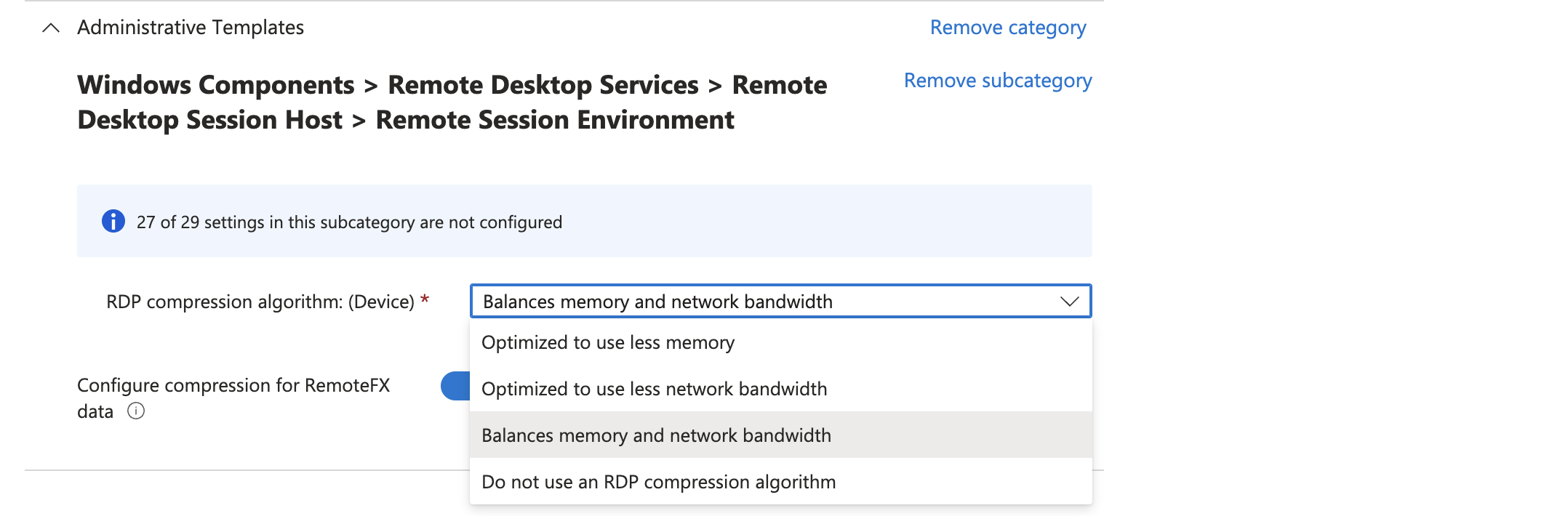
Task: Click 'Remote Session Environment' heading text
Action: (554, 120)
